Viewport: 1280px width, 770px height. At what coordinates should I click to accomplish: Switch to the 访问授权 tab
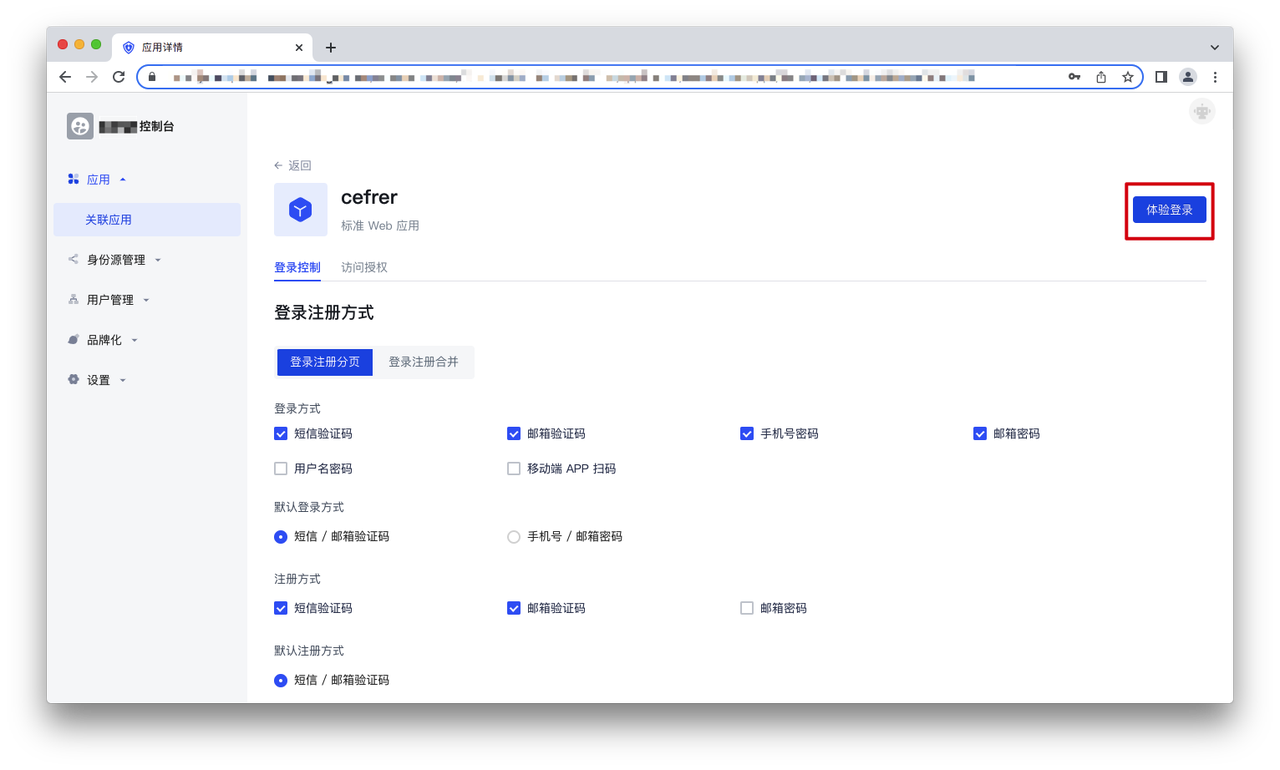(364, 267)
